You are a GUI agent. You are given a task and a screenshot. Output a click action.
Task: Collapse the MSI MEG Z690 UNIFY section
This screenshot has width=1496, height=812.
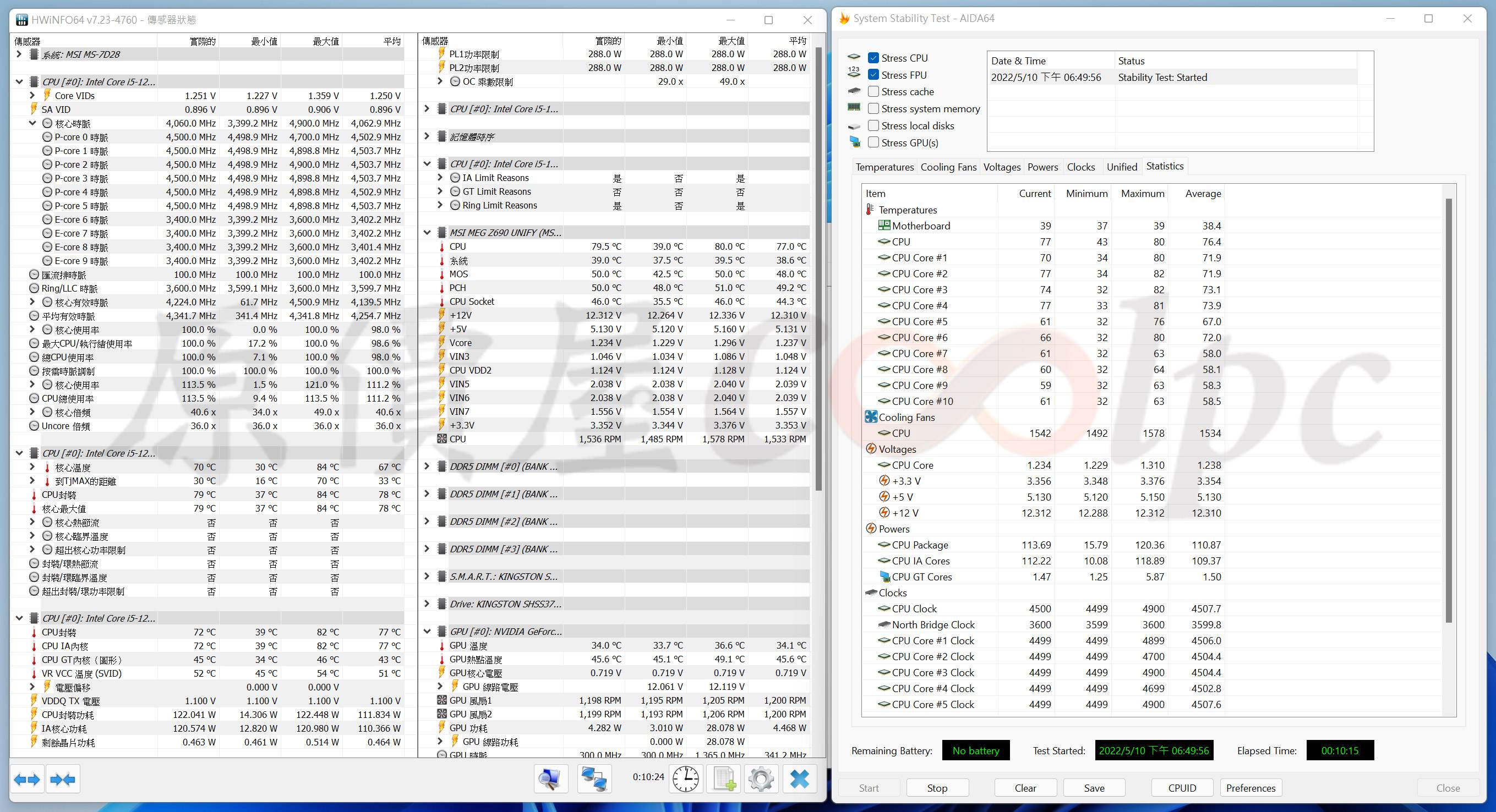(x=427, y=232)
